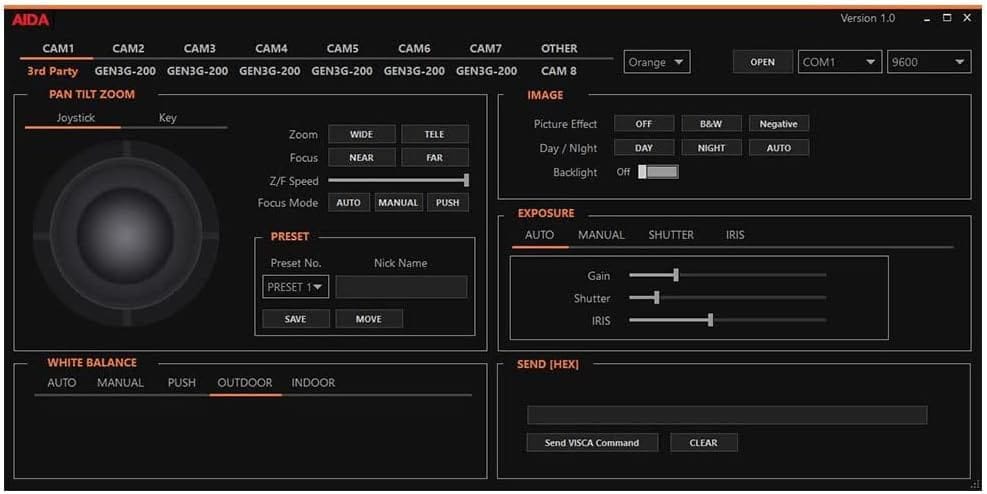Viewport: 987px width, 494px height.
Task: Set Picture Effect to B&W
Action: click(x=711, y=124)
